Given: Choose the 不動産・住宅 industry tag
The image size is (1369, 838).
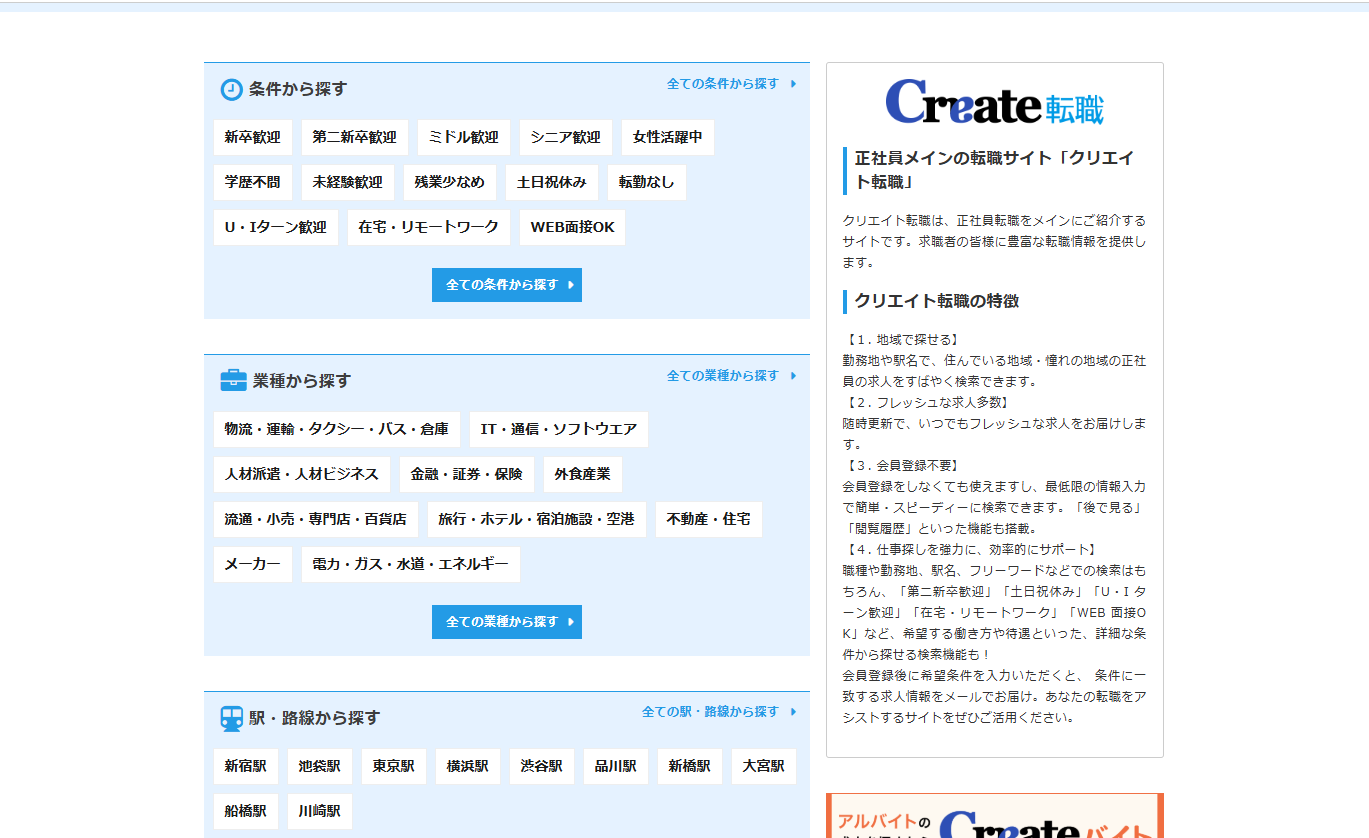Looking at the screenshot, I should click(708, 520).
